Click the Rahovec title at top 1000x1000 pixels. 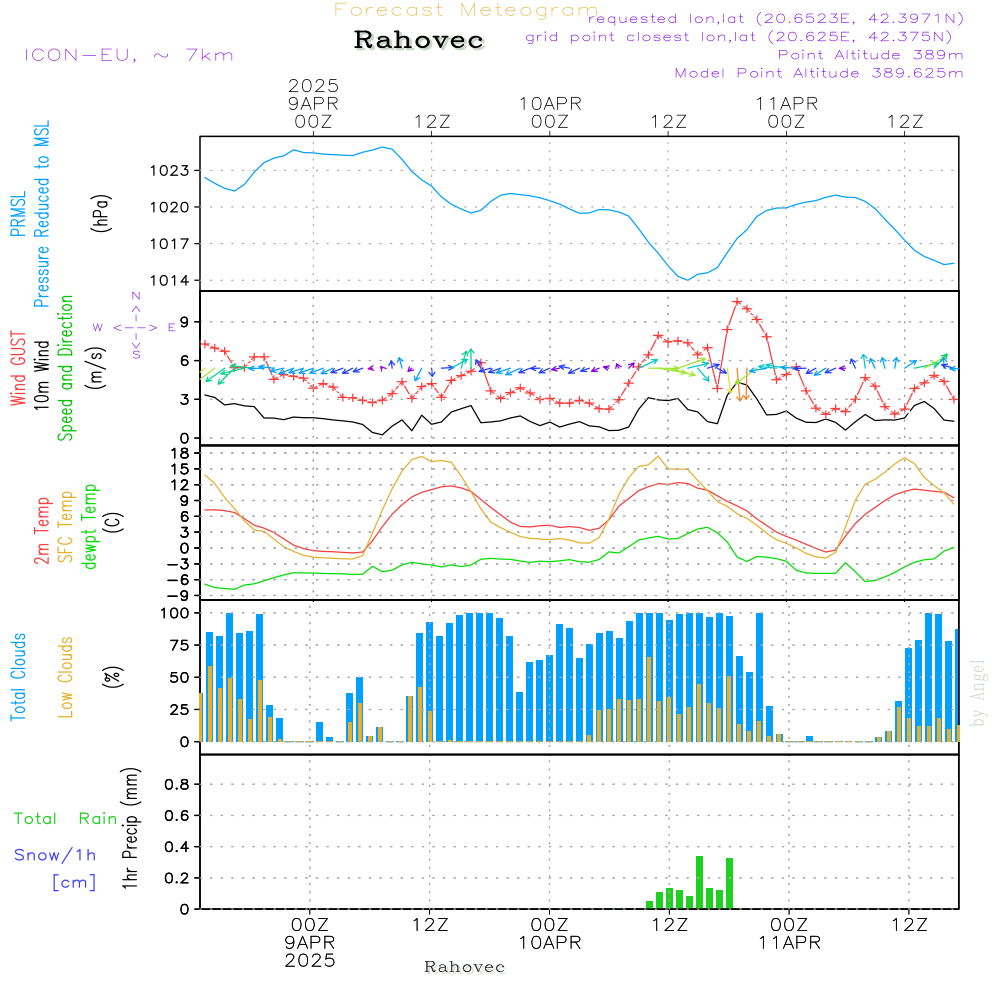click(418, 40)
